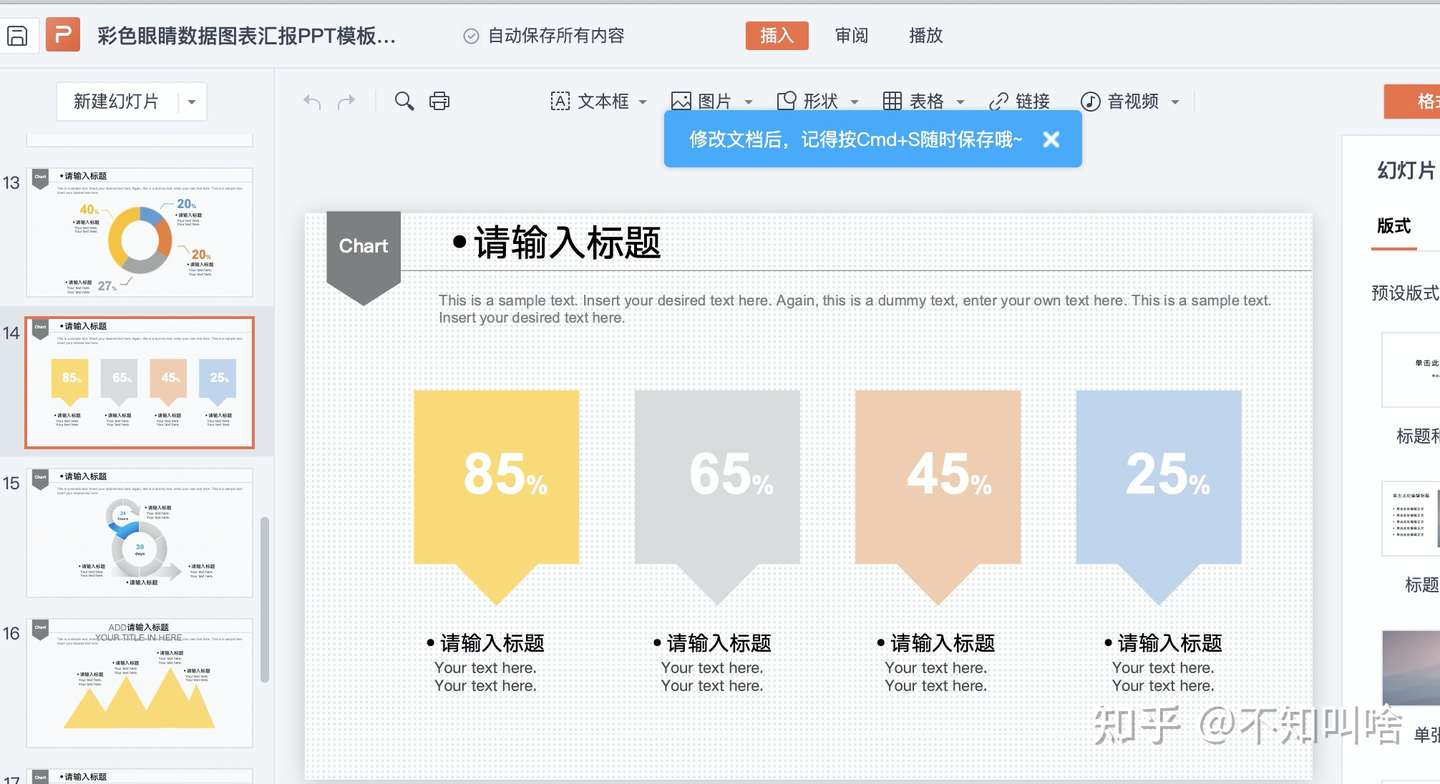This screenshot has width=1440, height=784.
Task: Expand the table dropdown arrow
Action: [960, 102]
